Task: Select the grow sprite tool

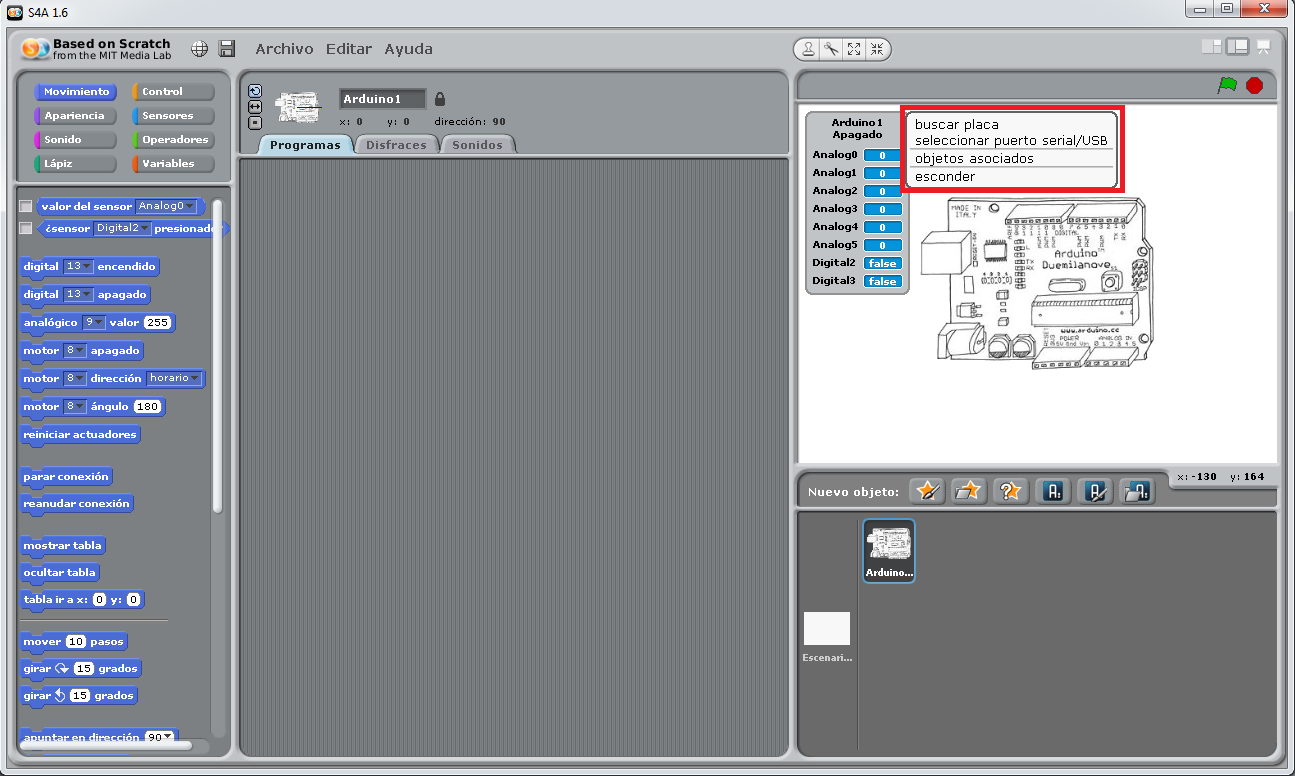Action: coord(854,49)
